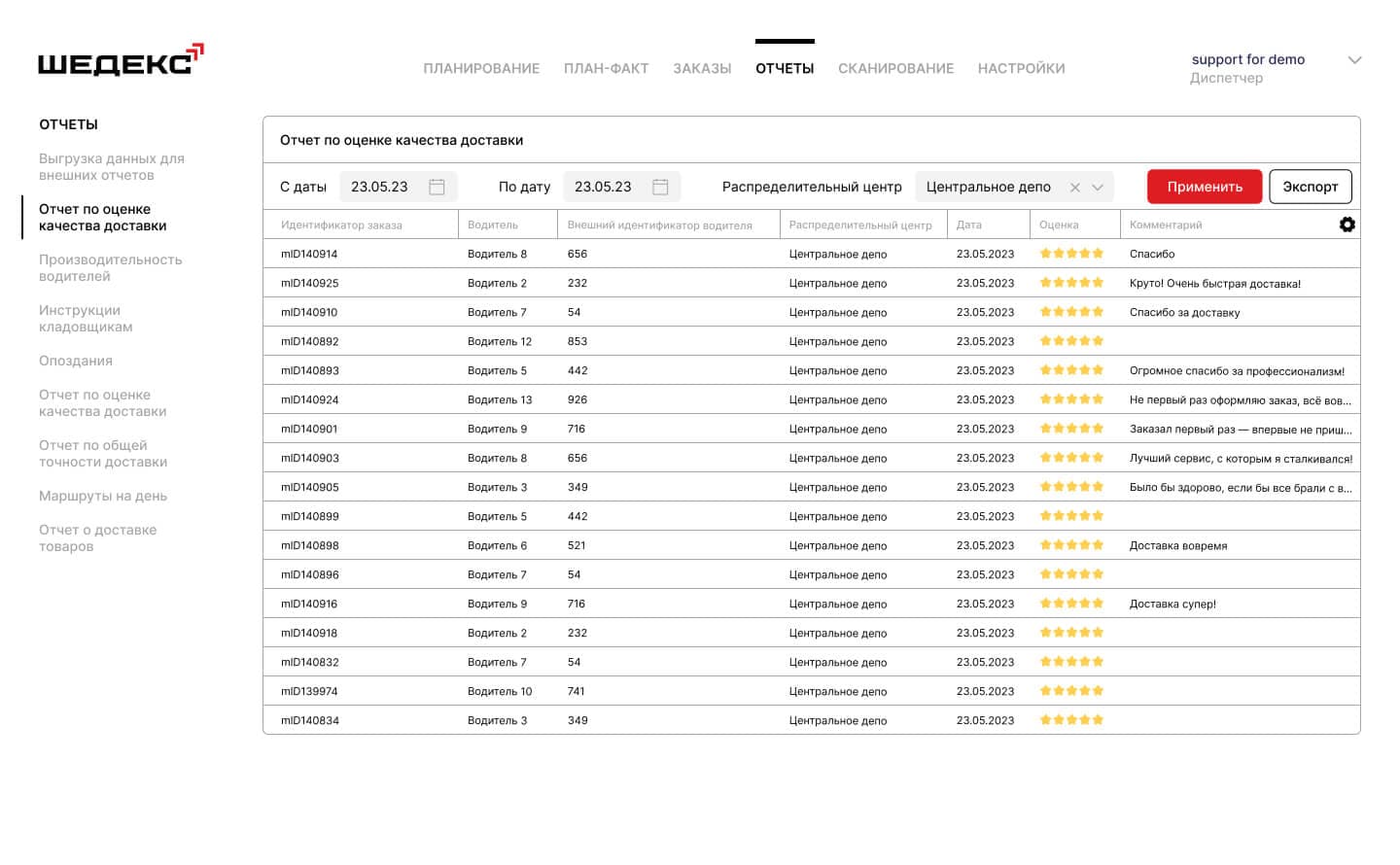Screen dimensions: 1400x865
Task: Select the active Отчет по оценке качества доставки item
Action: point(103,217)
